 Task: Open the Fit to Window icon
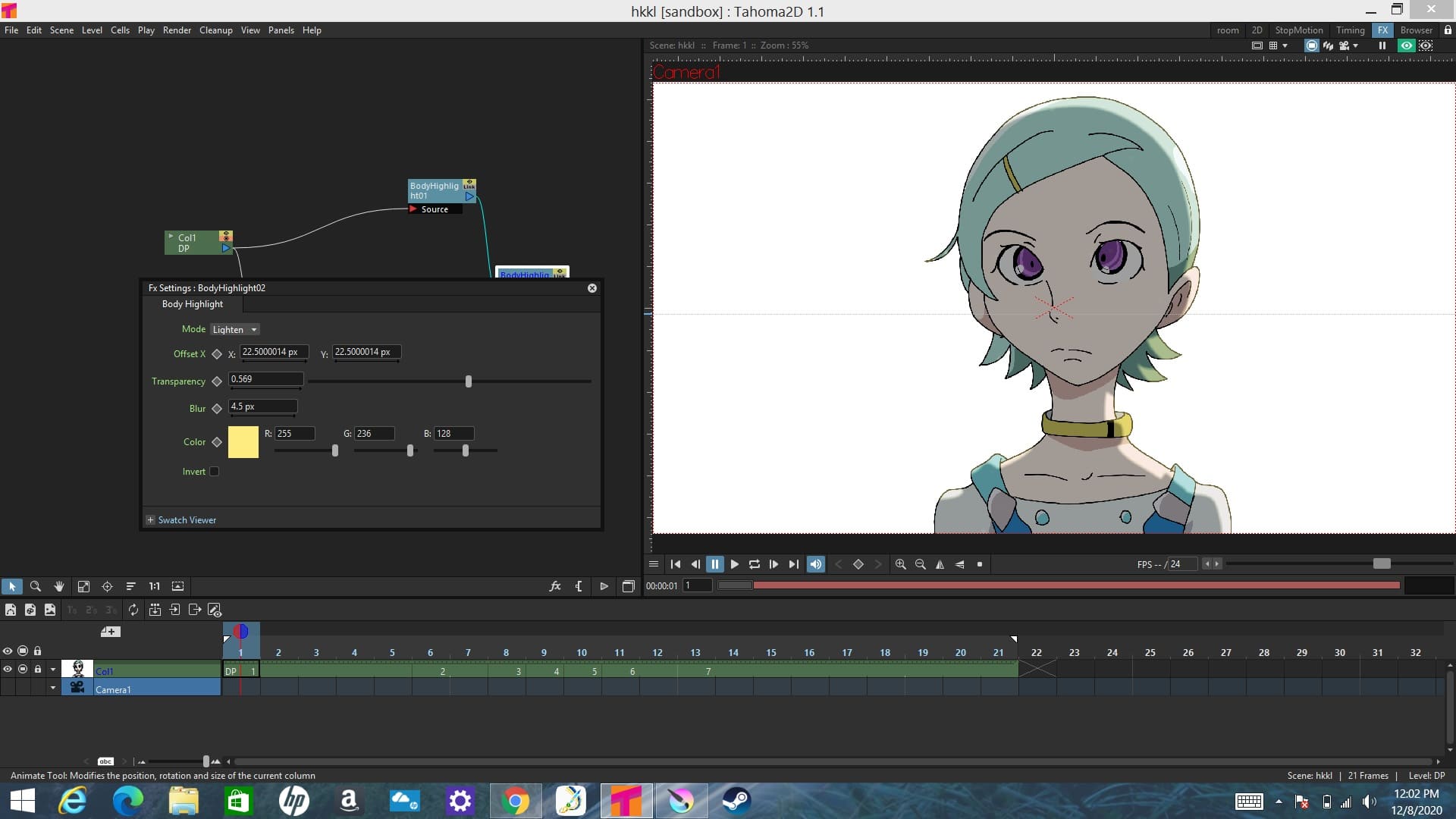point(83,586)
